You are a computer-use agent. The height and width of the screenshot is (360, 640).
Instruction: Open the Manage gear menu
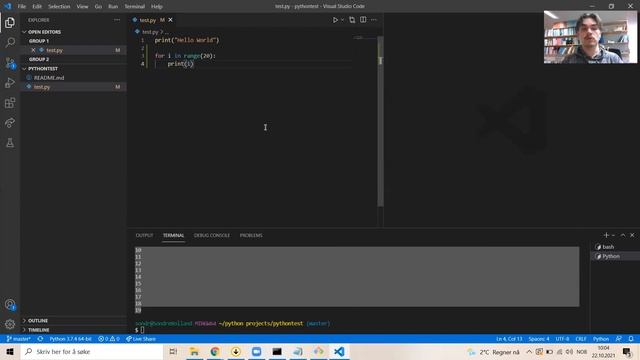pos(10,324)
